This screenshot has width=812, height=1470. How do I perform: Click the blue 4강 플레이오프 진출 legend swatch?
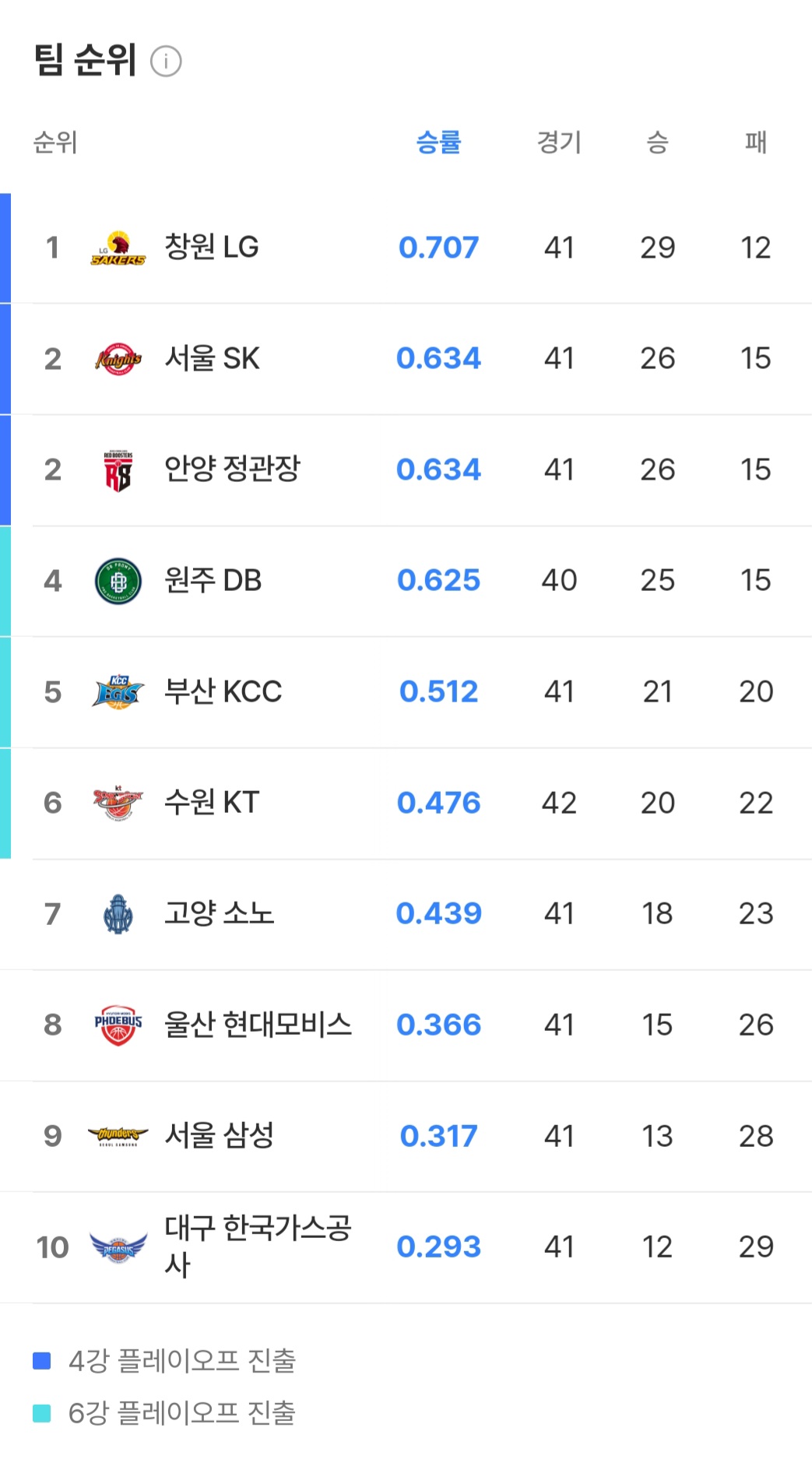coord(42,1360)
